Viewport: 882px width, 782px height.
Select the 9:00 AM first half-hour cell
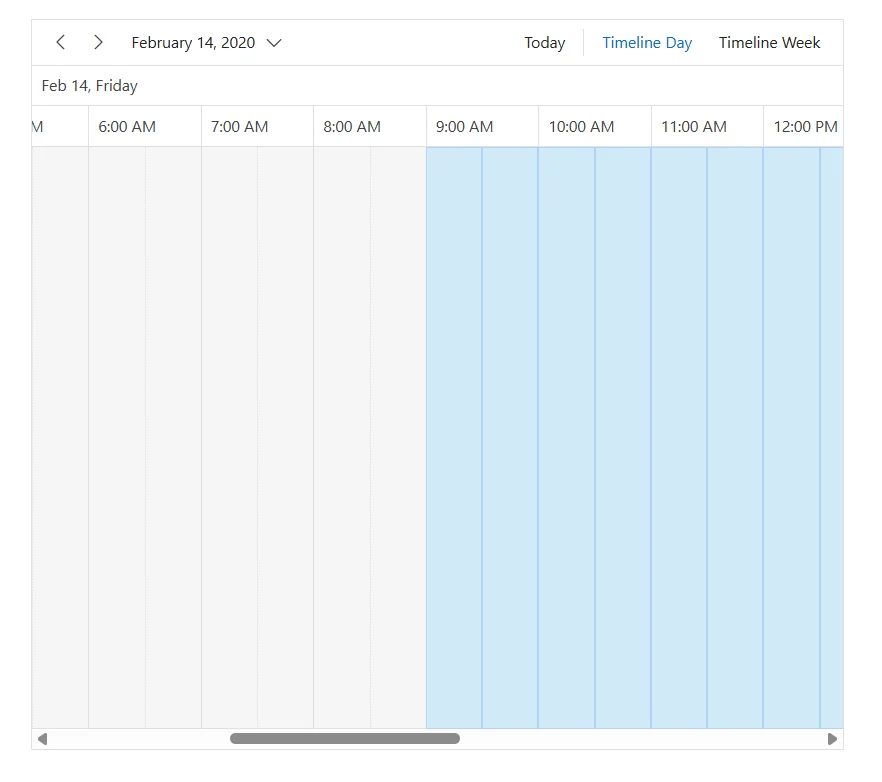(x=454, y=438)
